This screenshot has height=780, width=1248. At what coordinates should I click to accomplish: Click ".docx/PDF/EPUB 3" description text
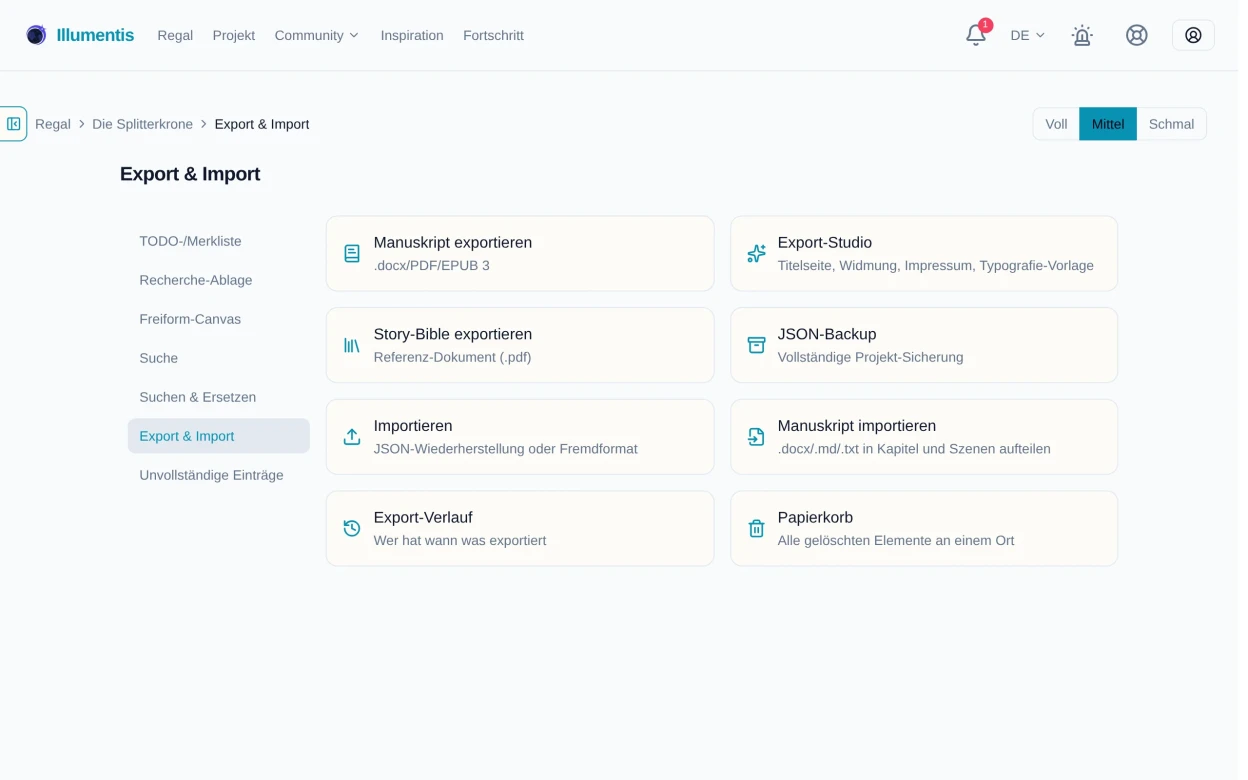coord(432,266)
